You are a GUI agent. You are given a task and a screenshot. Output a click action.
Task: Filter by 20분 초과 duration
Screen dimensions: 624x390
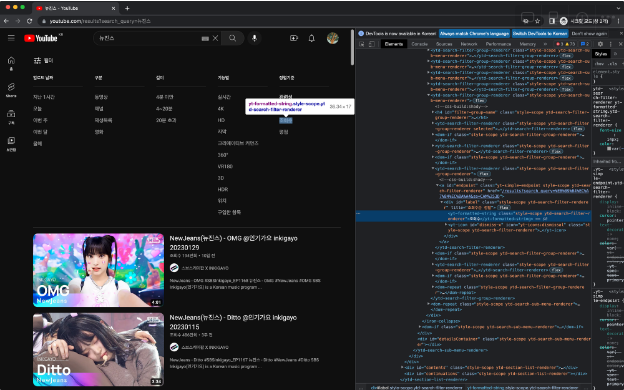166,120
